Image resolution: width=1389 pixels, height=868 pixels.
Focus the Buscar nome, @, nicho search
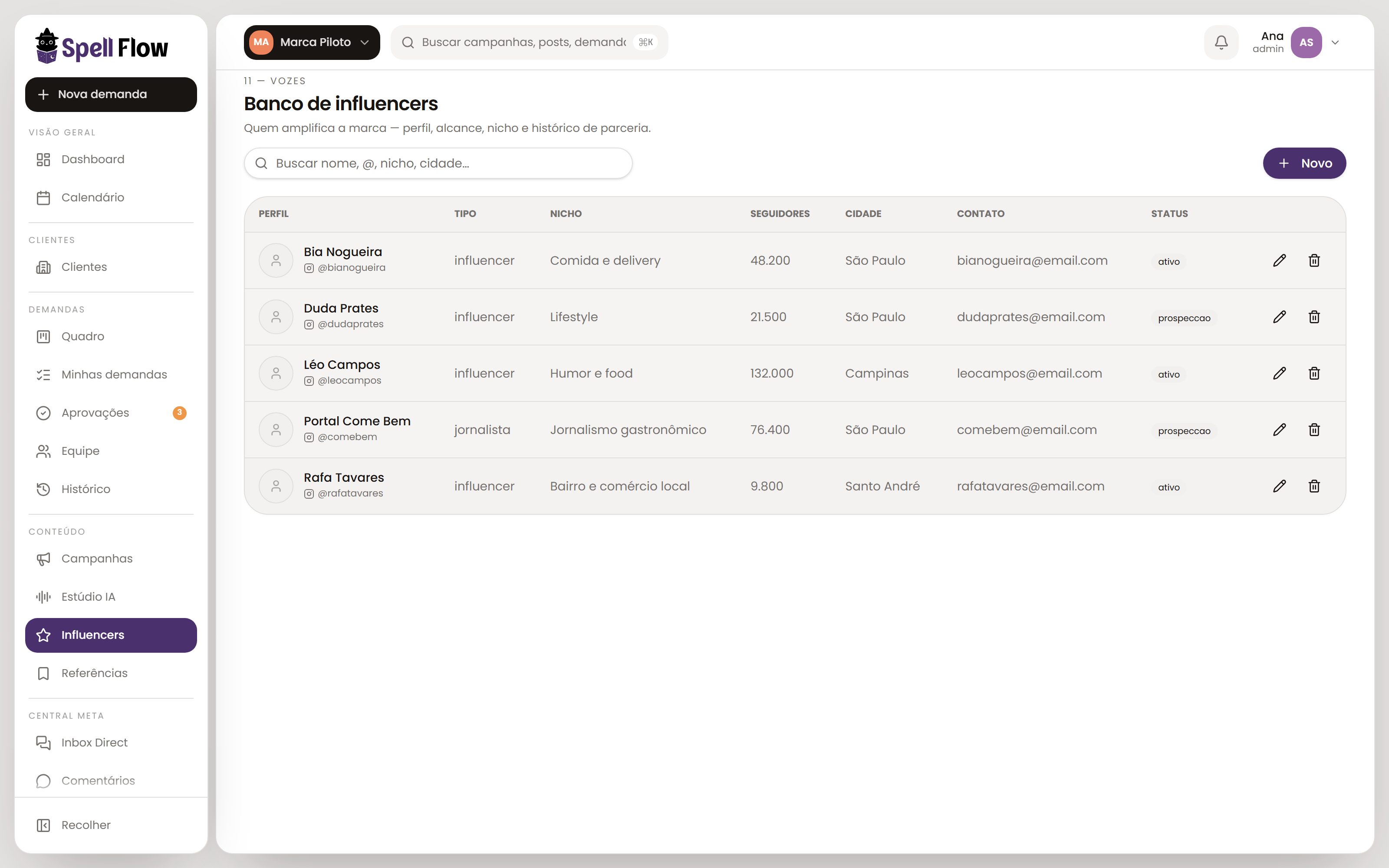[438, 164]
